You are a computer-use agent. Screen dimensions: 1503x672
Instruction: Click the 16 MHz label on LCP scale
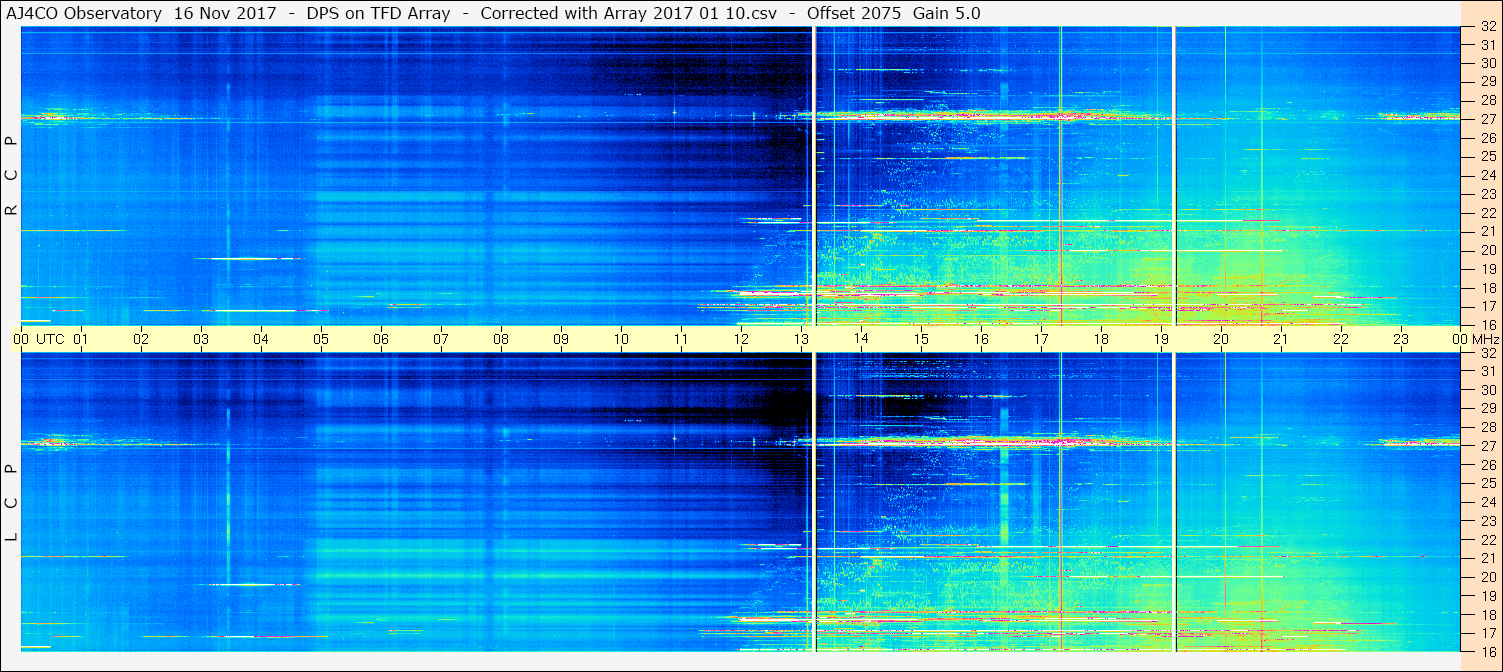tap(1487, 652)
